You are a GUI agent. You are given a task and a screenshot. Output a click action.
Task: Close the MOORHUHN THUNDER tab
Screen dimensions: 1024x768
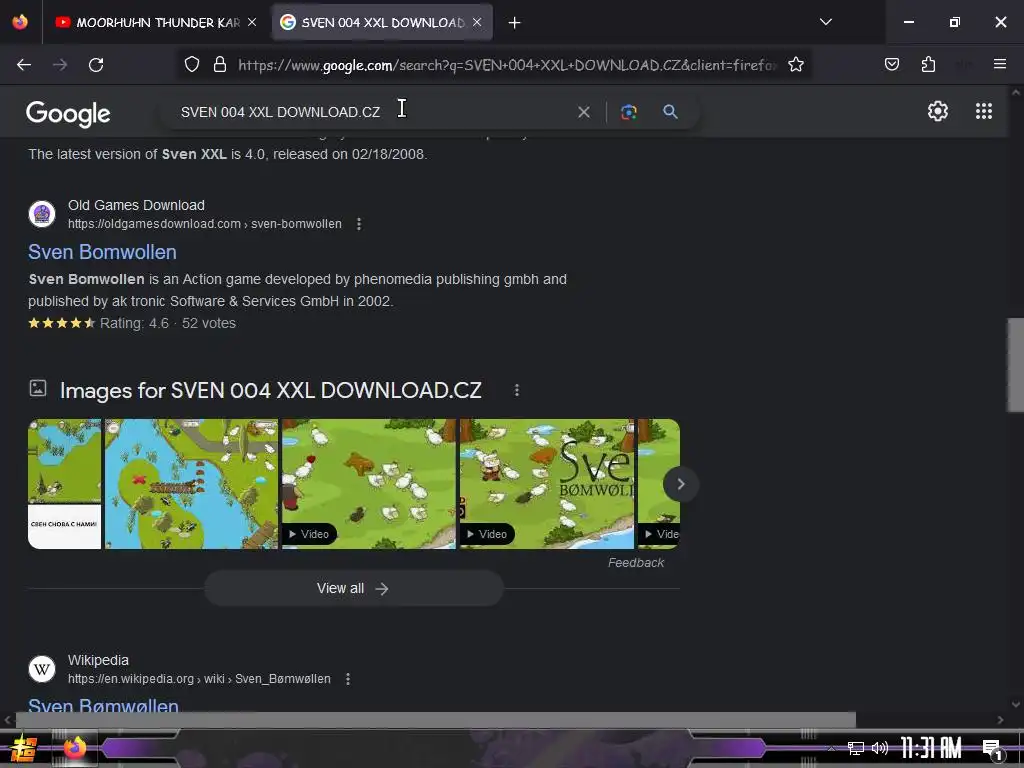click(252, 23)
